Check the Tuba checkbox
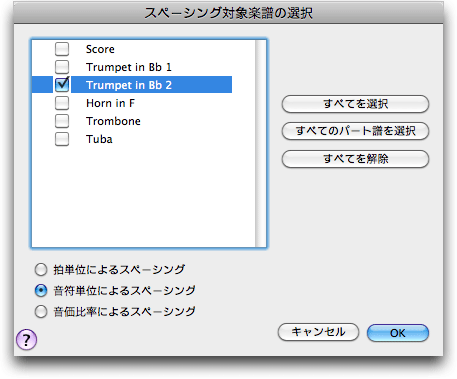This screenshot has height=379, width=457. point(62,139)
